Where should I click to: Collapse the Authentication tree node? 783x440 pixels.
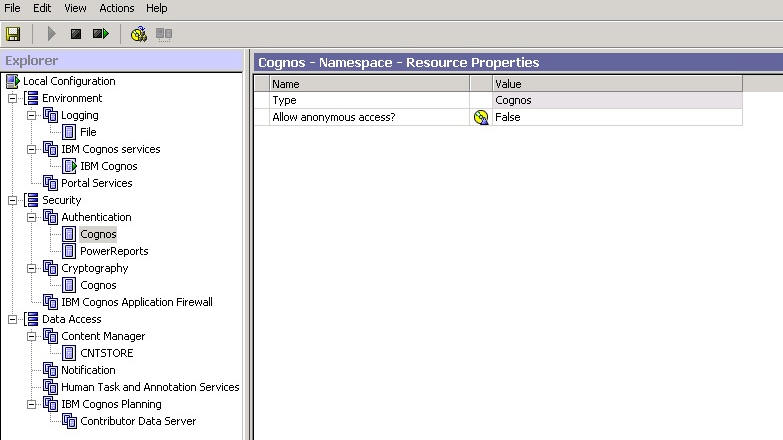[x=31, y=217]
